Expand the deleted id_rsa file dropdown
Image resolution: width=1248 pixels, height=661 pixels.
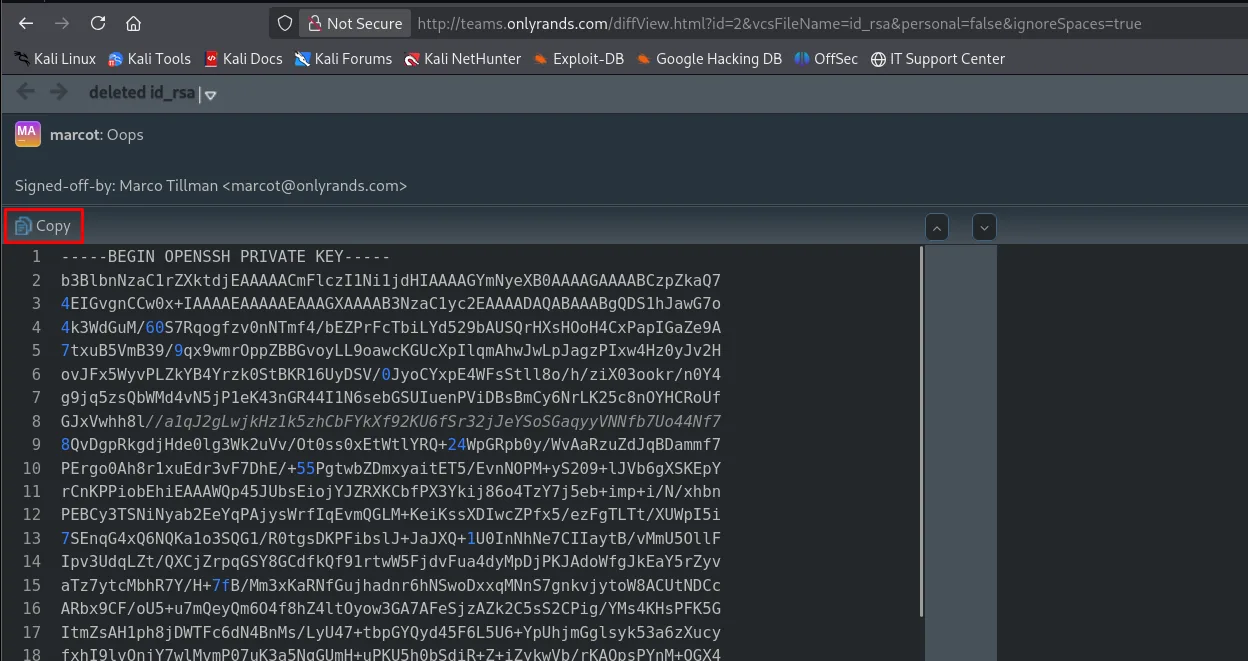click(x=210, y=94)
